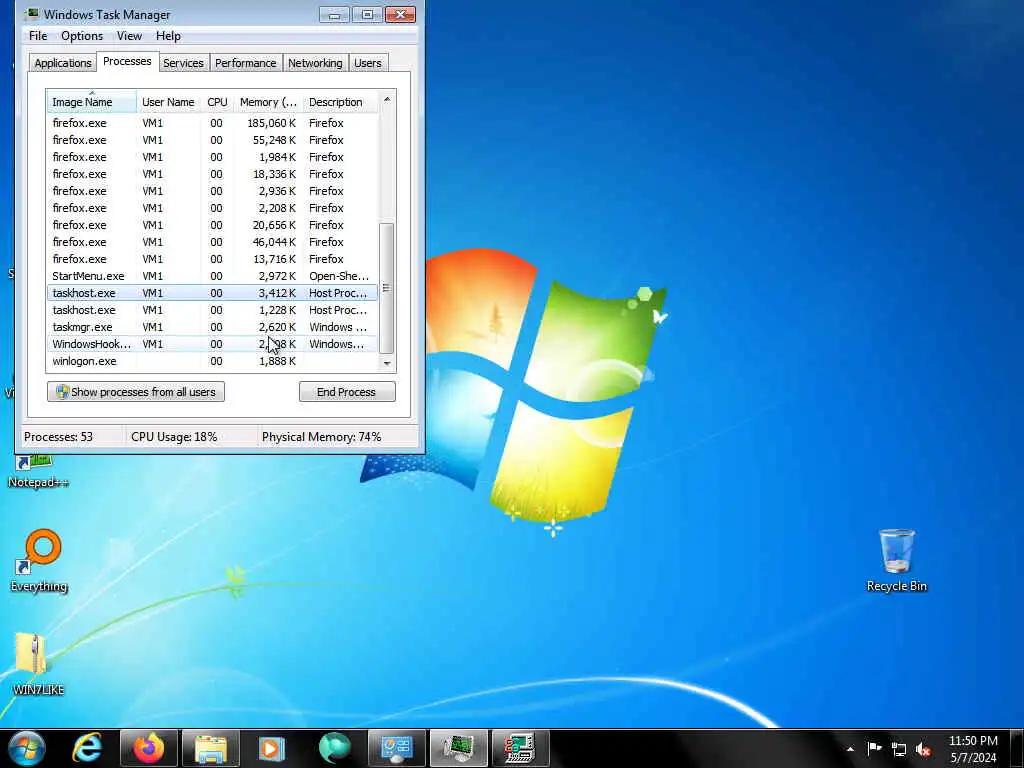The height and width of the screenshot is (768, 1024).
Task: Select the Notepad++ desktop shortcut
Action: point(38,473)
